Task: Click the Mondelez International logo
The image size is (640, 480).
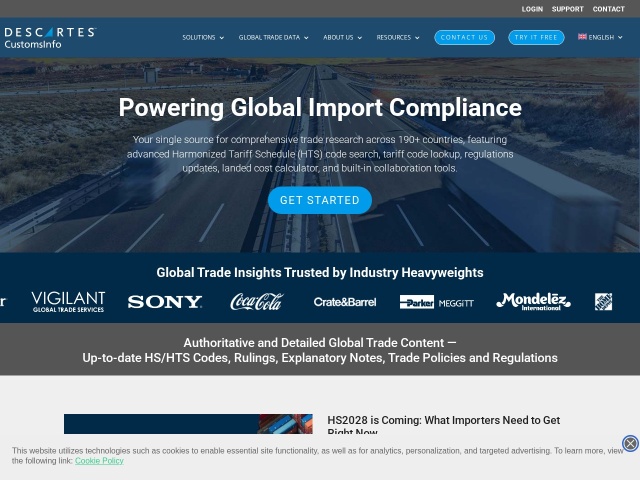Action: [533, 302]
